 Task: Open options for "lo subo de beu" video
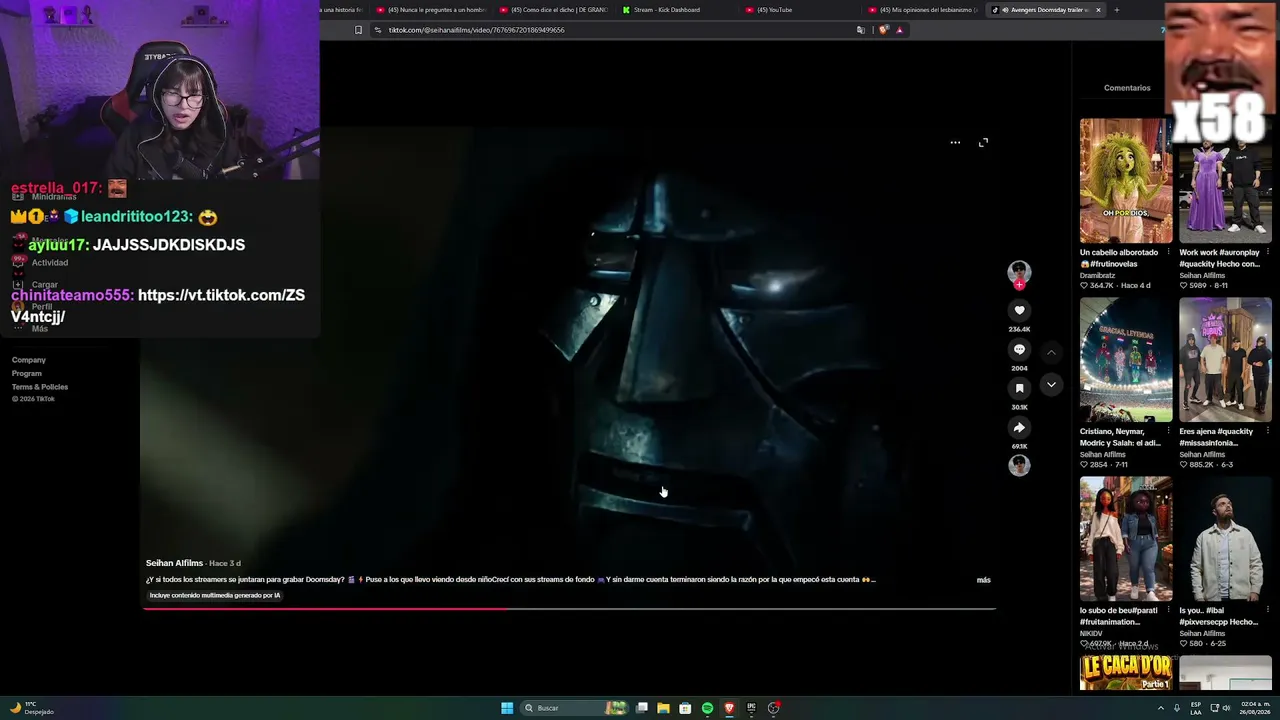pos(1168,610)
